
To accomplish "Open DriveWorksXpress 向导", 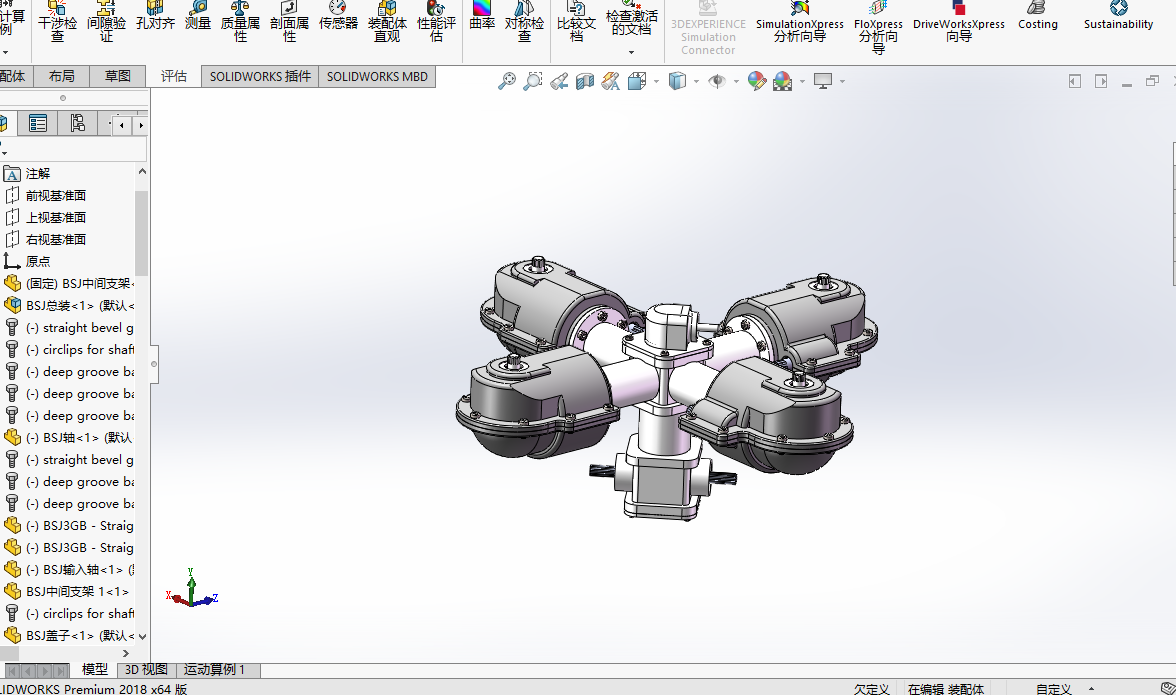I will [958, 21].
